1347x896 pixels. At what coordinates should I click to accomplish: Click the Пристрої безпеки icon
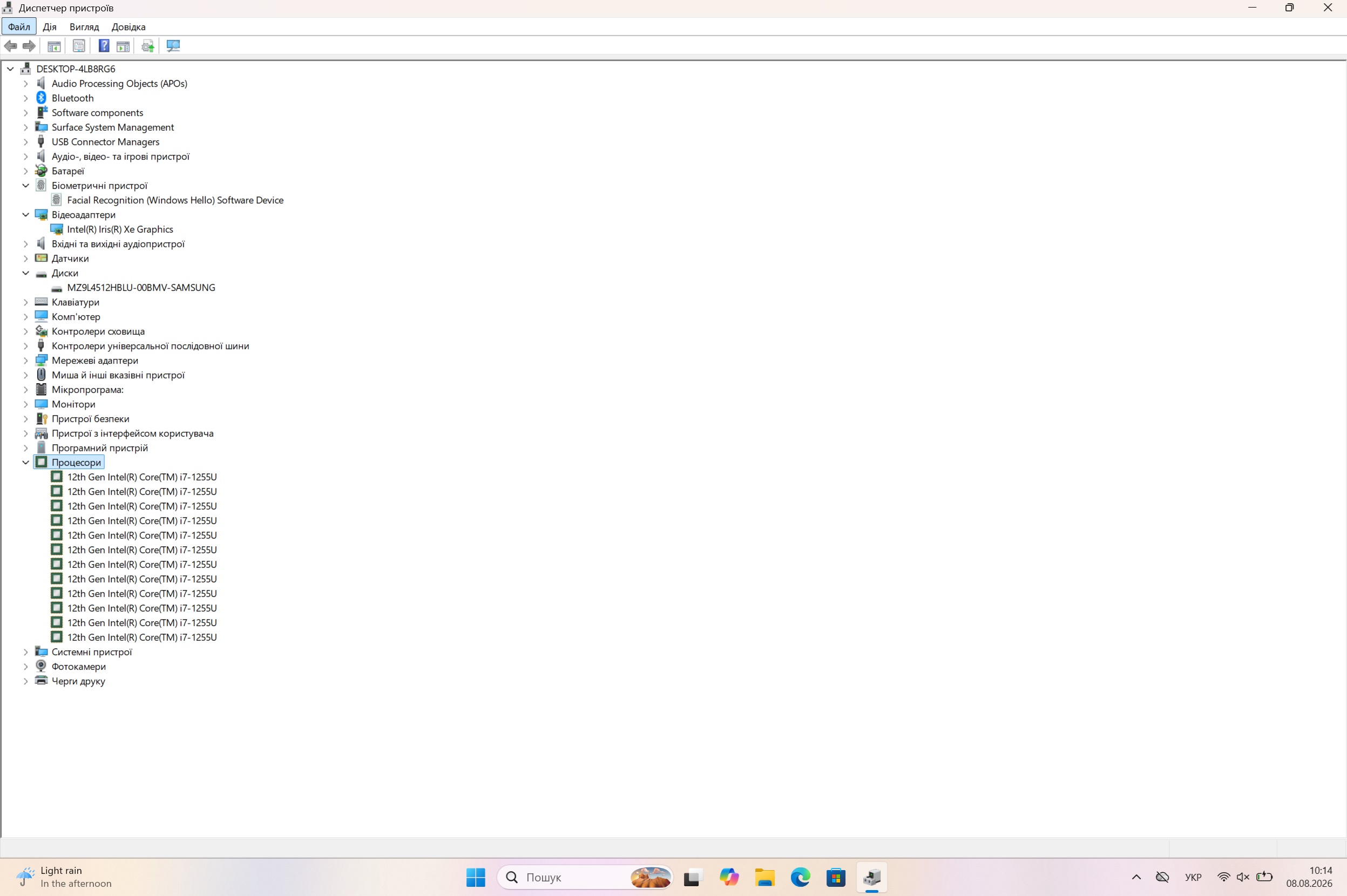41,418
